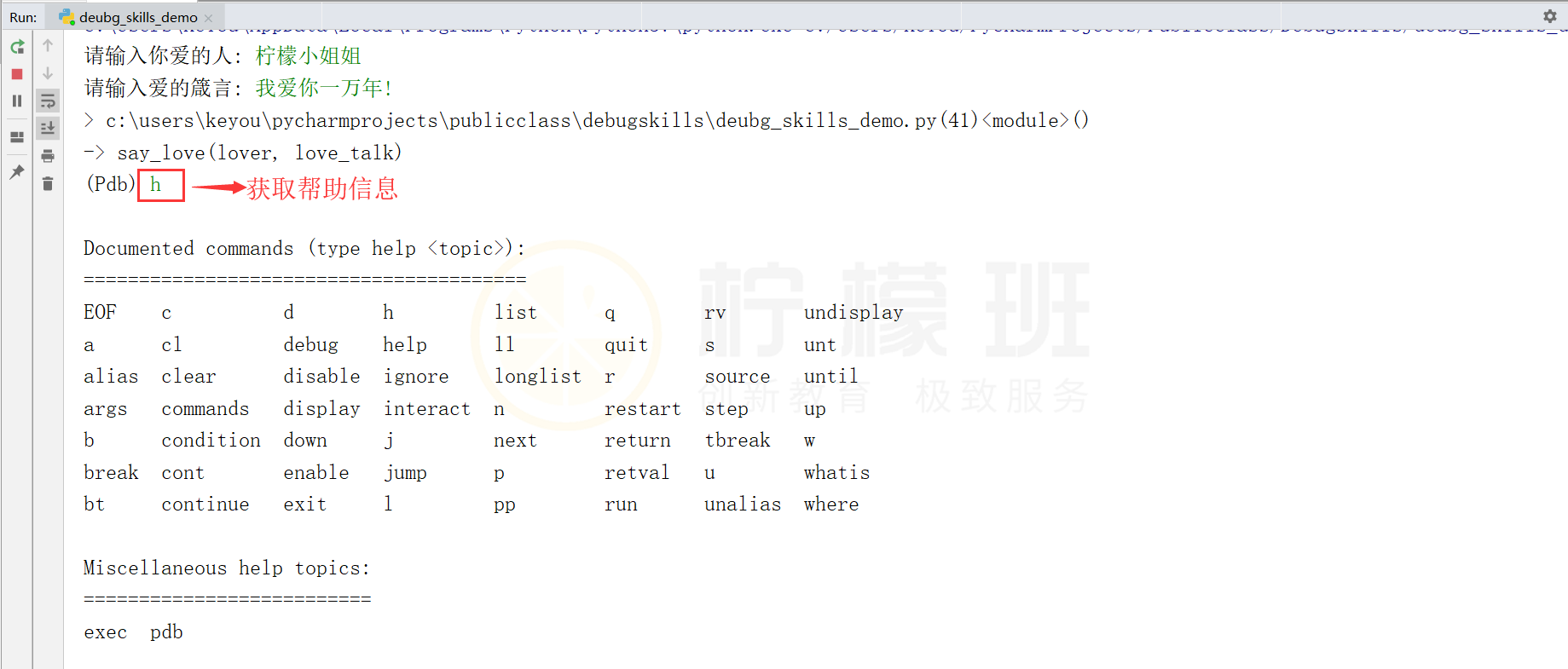Click the Run: panel label

point(23,17)
